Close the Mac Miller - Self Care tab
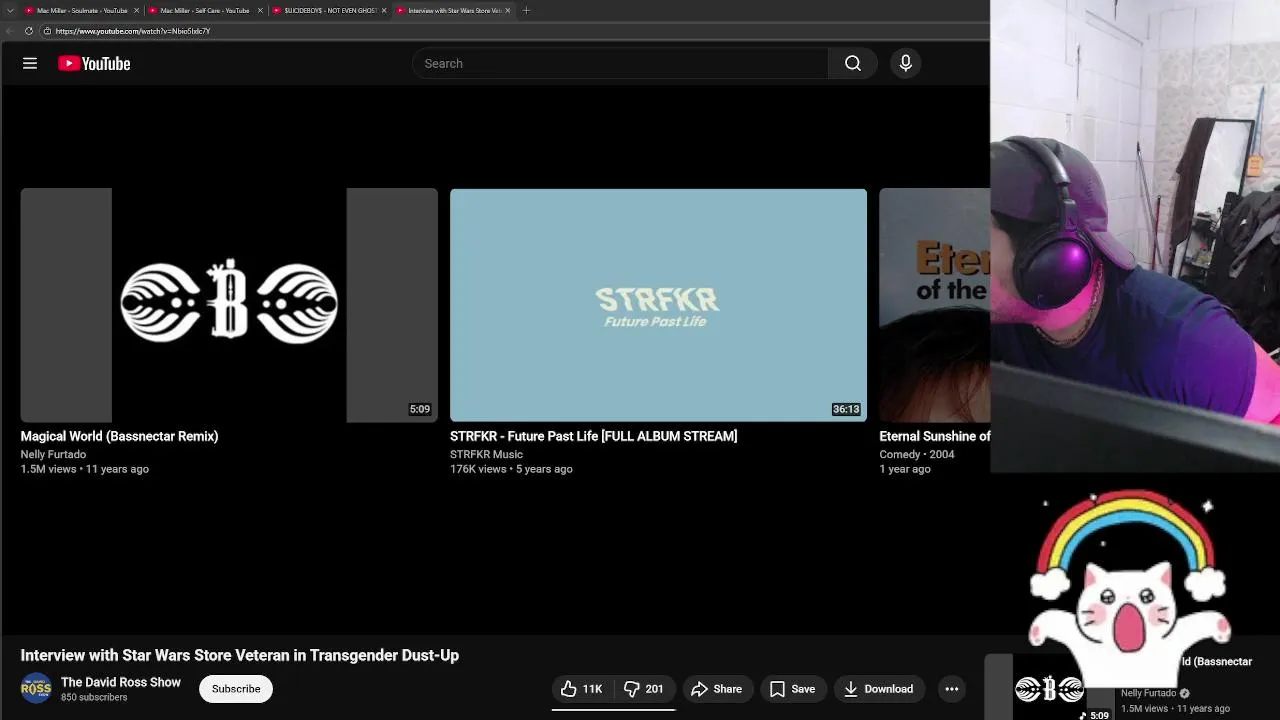 click(260, 10)
